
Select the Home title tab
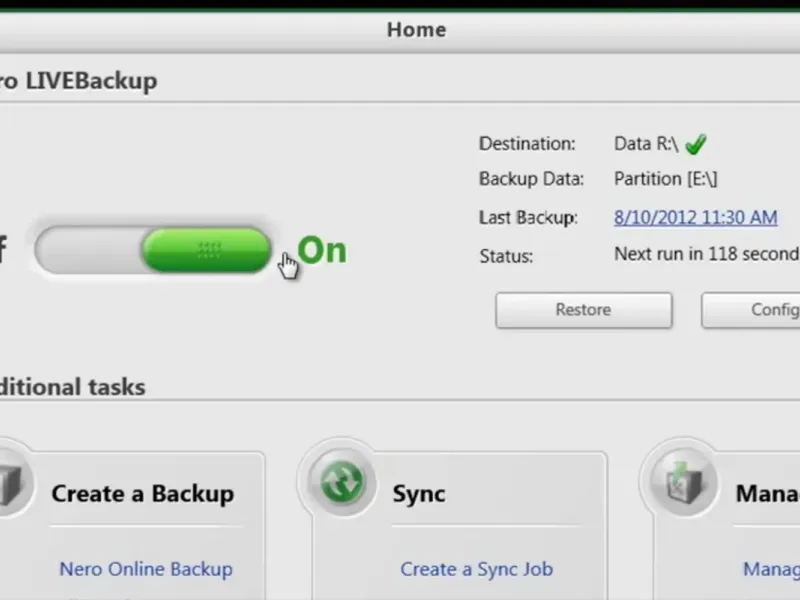click(x=416, y=30)
